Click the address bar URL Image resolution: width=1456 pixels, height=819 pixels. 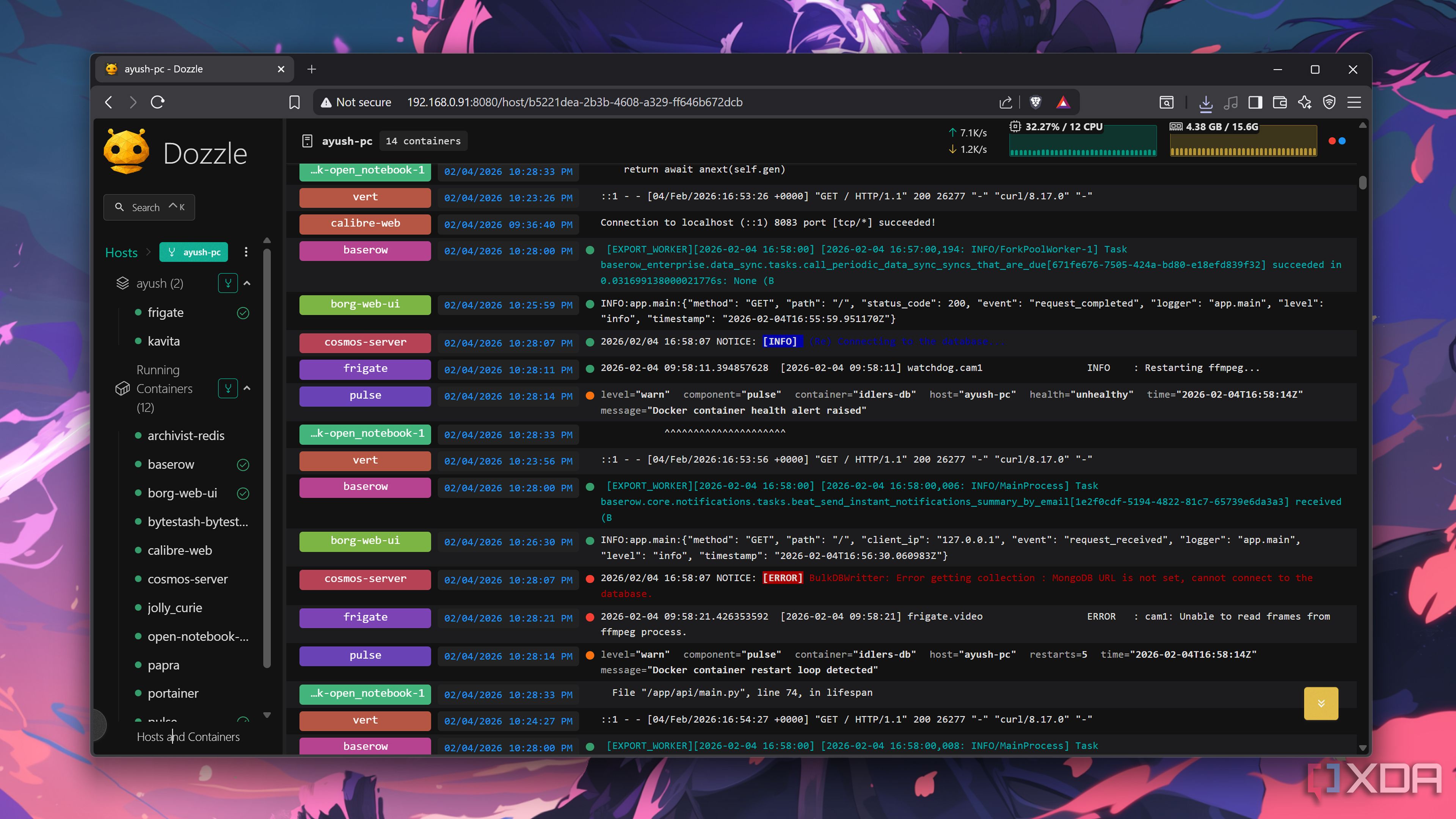point(575,102)
